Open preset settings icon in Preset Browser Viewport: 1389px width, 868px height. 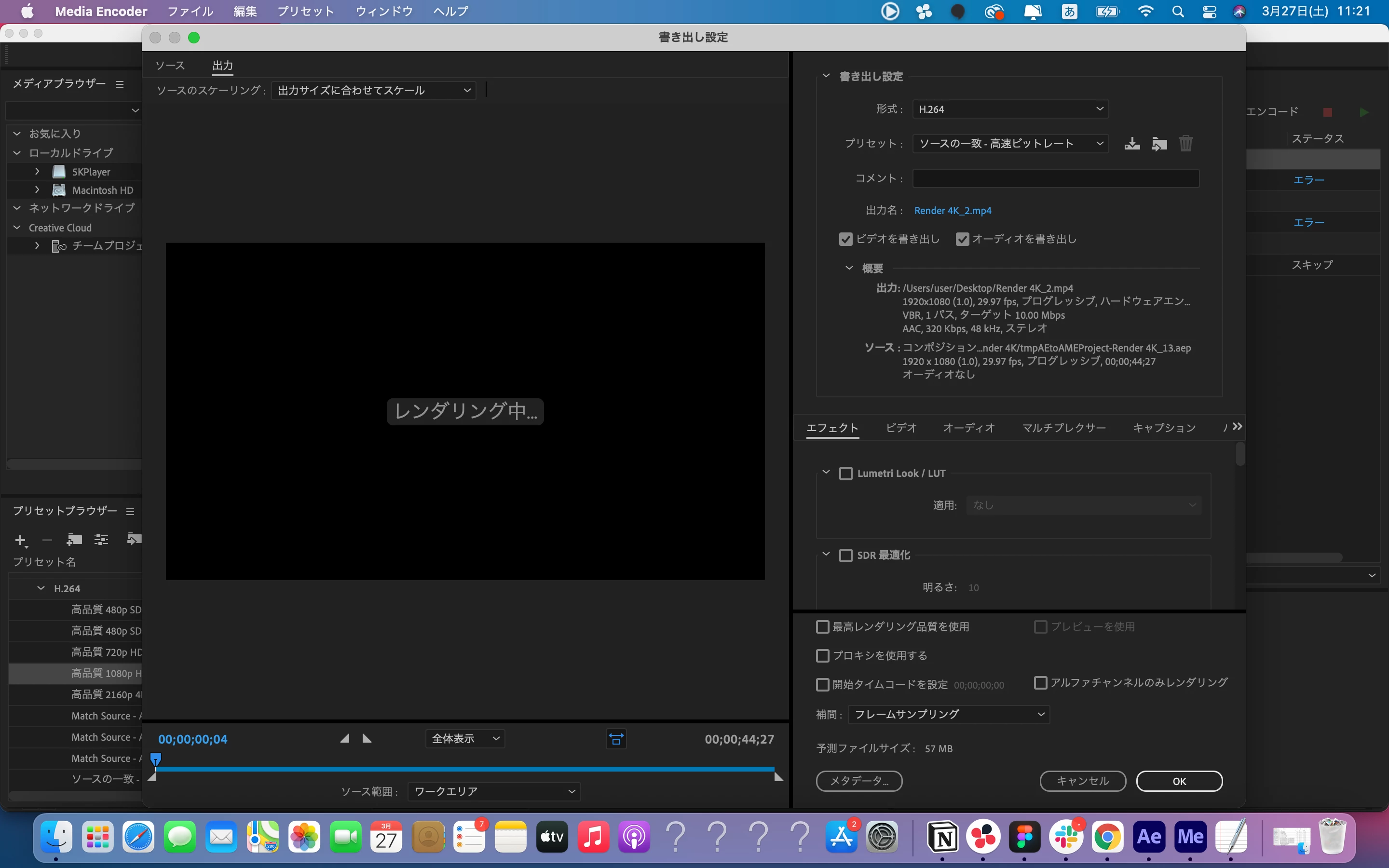pyautogui.click(x=102, y=540)
